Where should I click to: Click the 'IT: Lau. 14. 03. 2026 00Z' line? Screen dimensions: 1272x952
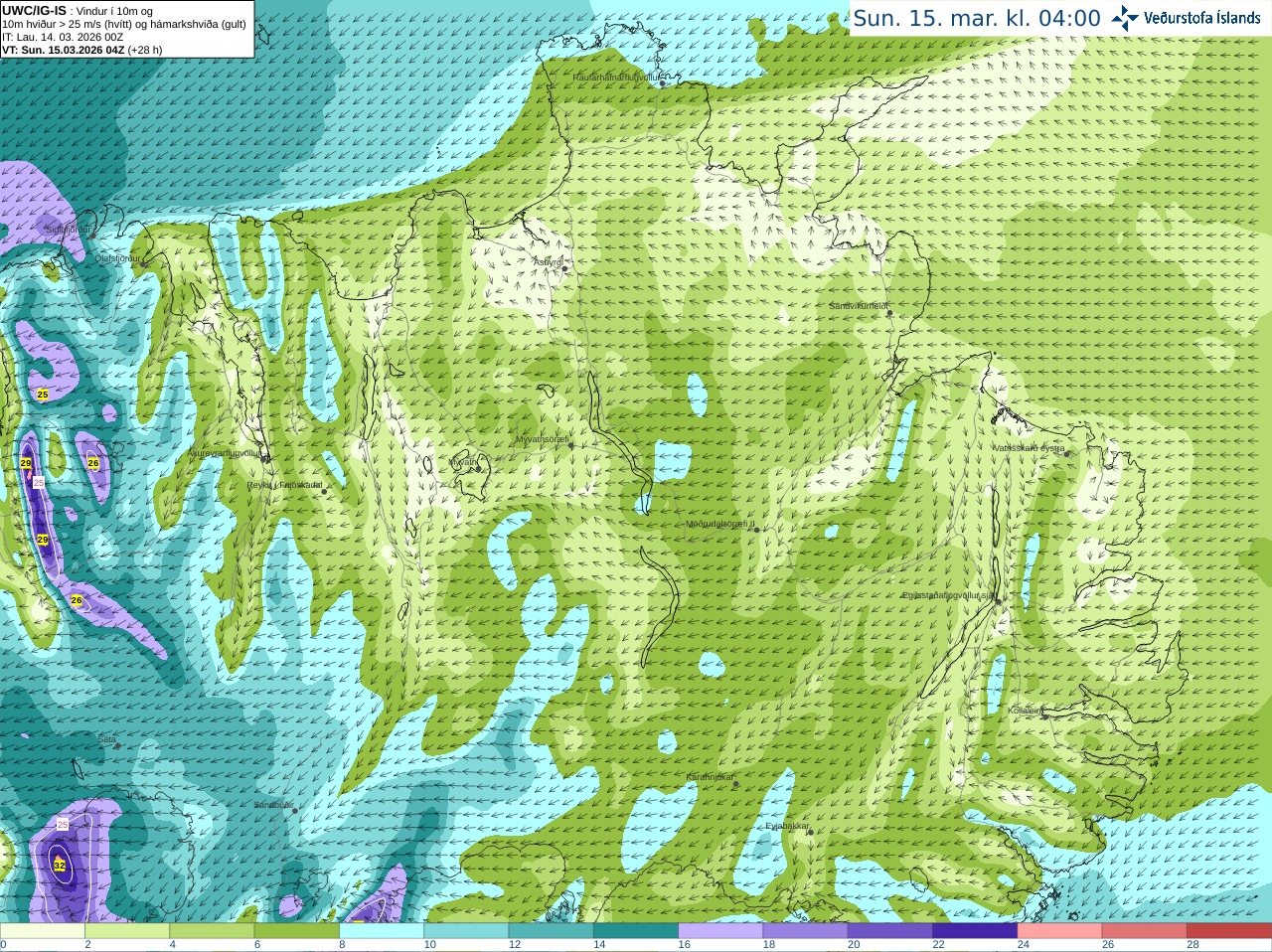pyautogui.click(x=63, y=37)
